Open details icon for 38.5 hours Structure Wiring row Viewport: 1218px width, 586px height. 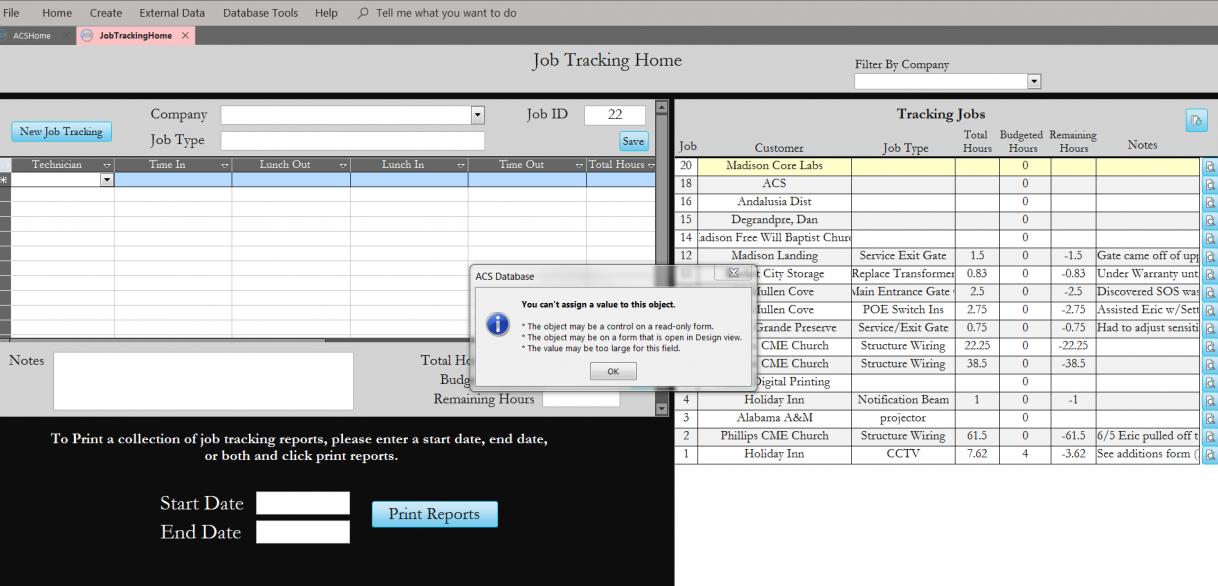pos(1210,364)
